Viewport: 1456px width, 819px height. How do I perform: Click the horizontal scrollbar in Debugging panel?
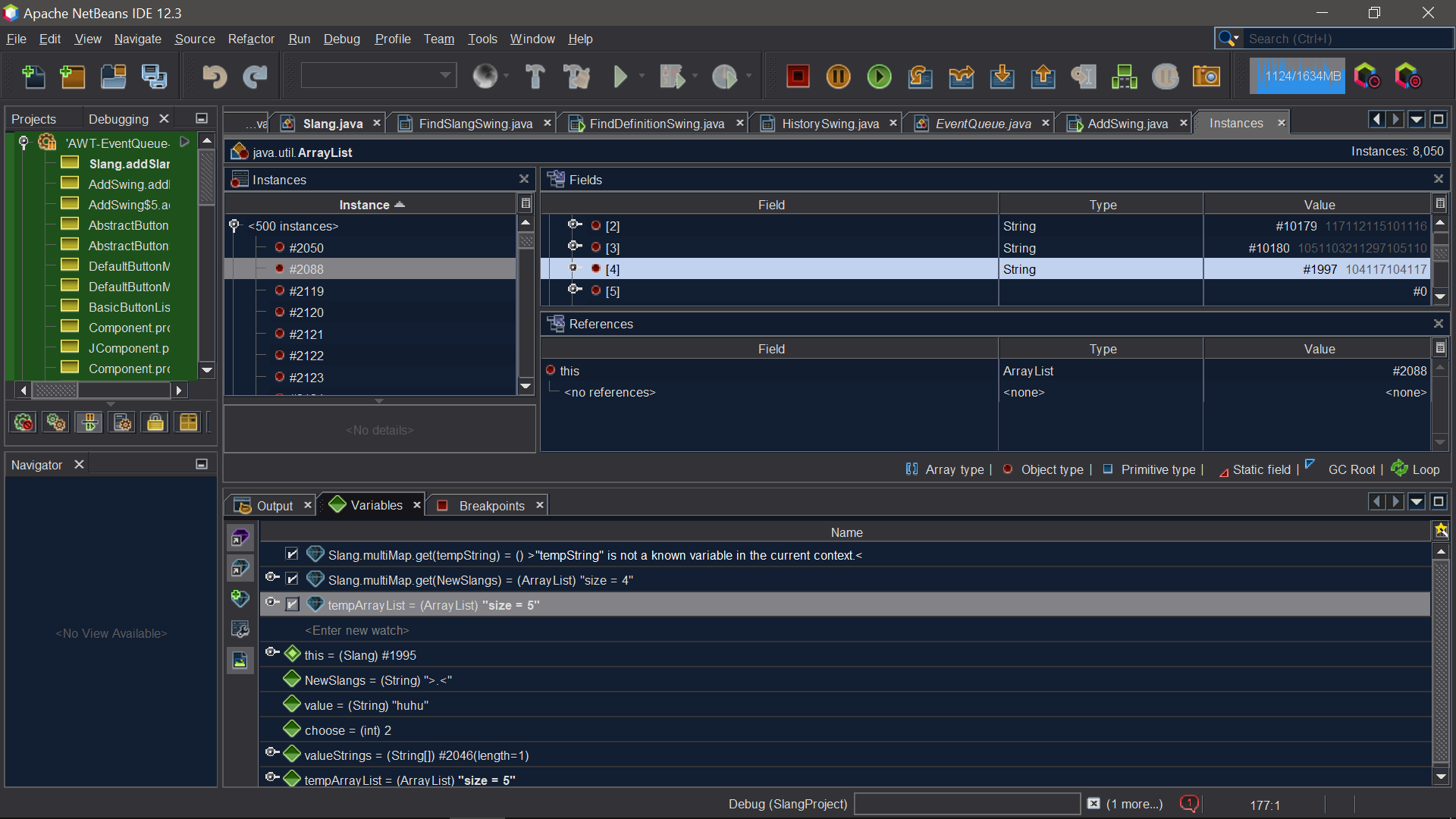[101, 391]
